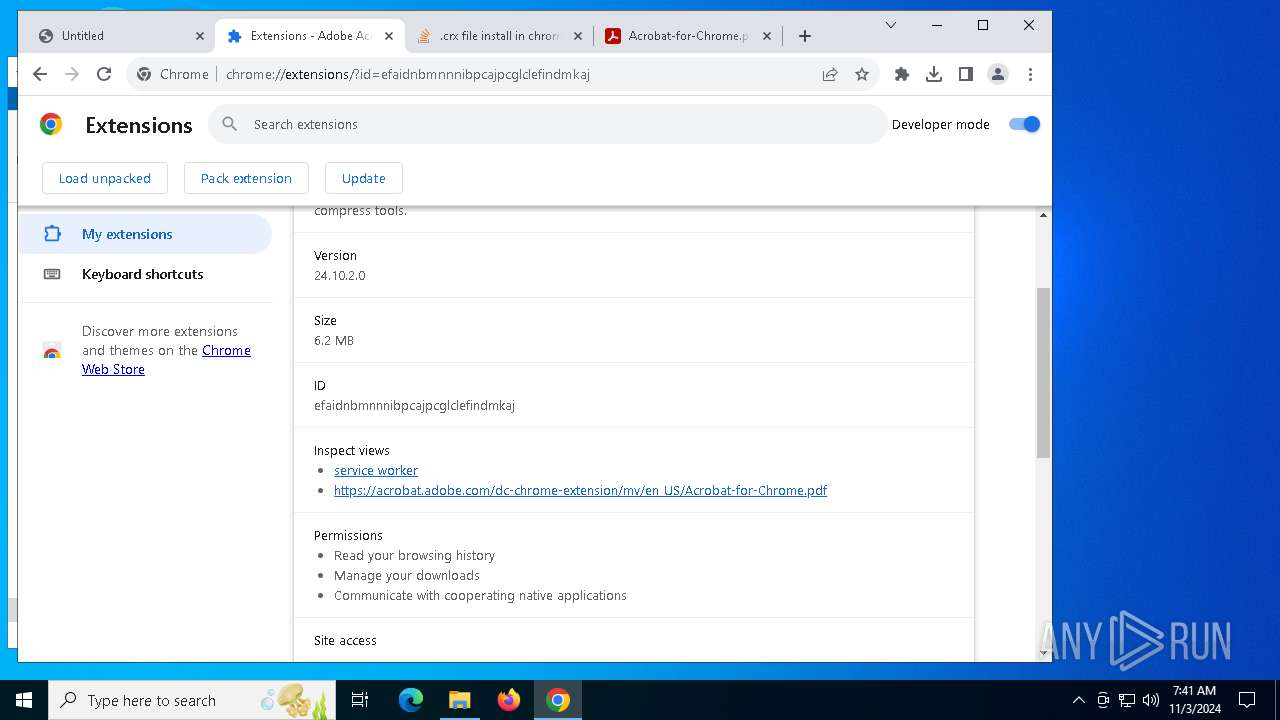Close the Acrobat-for-Chrome tab

767,36
